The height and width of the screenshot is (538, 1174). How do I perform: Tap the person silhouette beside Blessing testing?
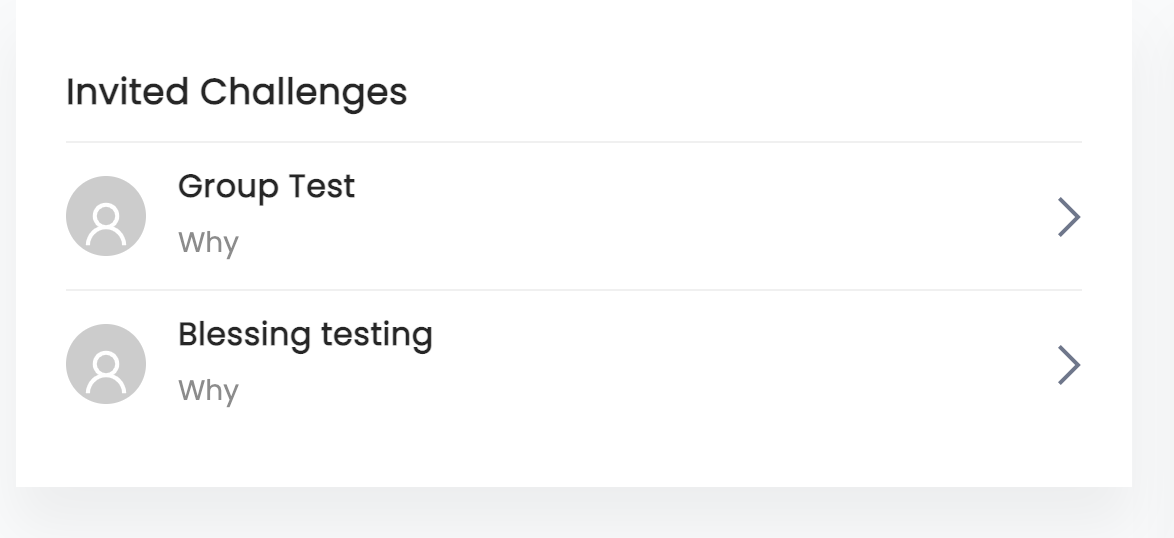point(106,370)
